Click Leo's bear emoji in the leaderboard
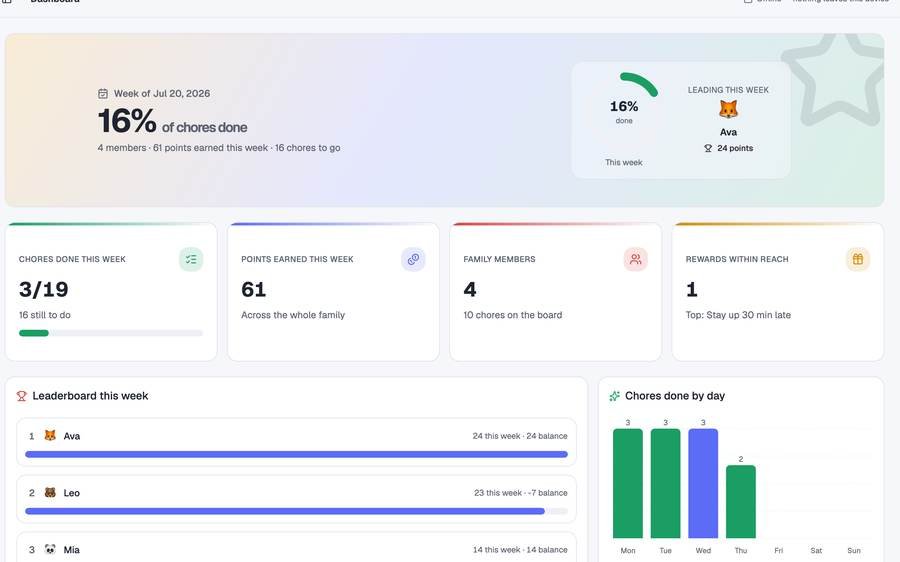The image size is (900, 562). pos(51,493)
